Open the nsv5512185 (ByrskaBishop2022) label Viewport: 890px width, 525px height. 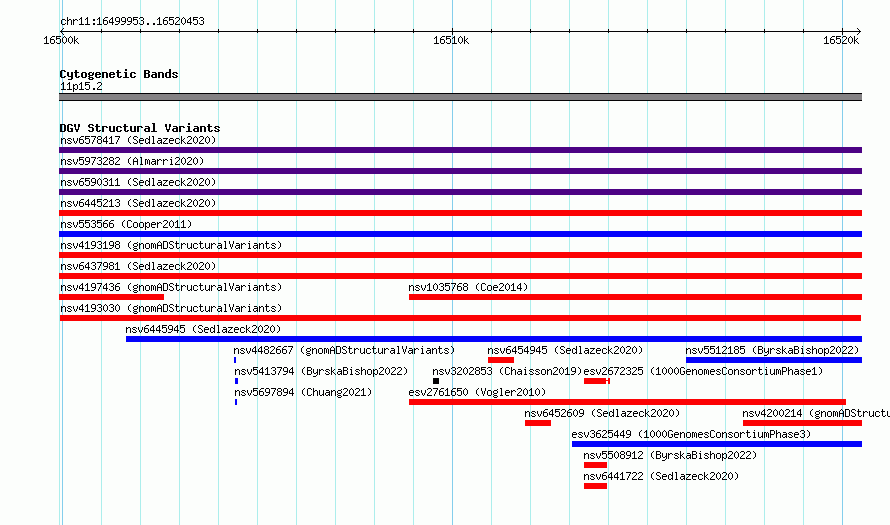click(772, 350)
